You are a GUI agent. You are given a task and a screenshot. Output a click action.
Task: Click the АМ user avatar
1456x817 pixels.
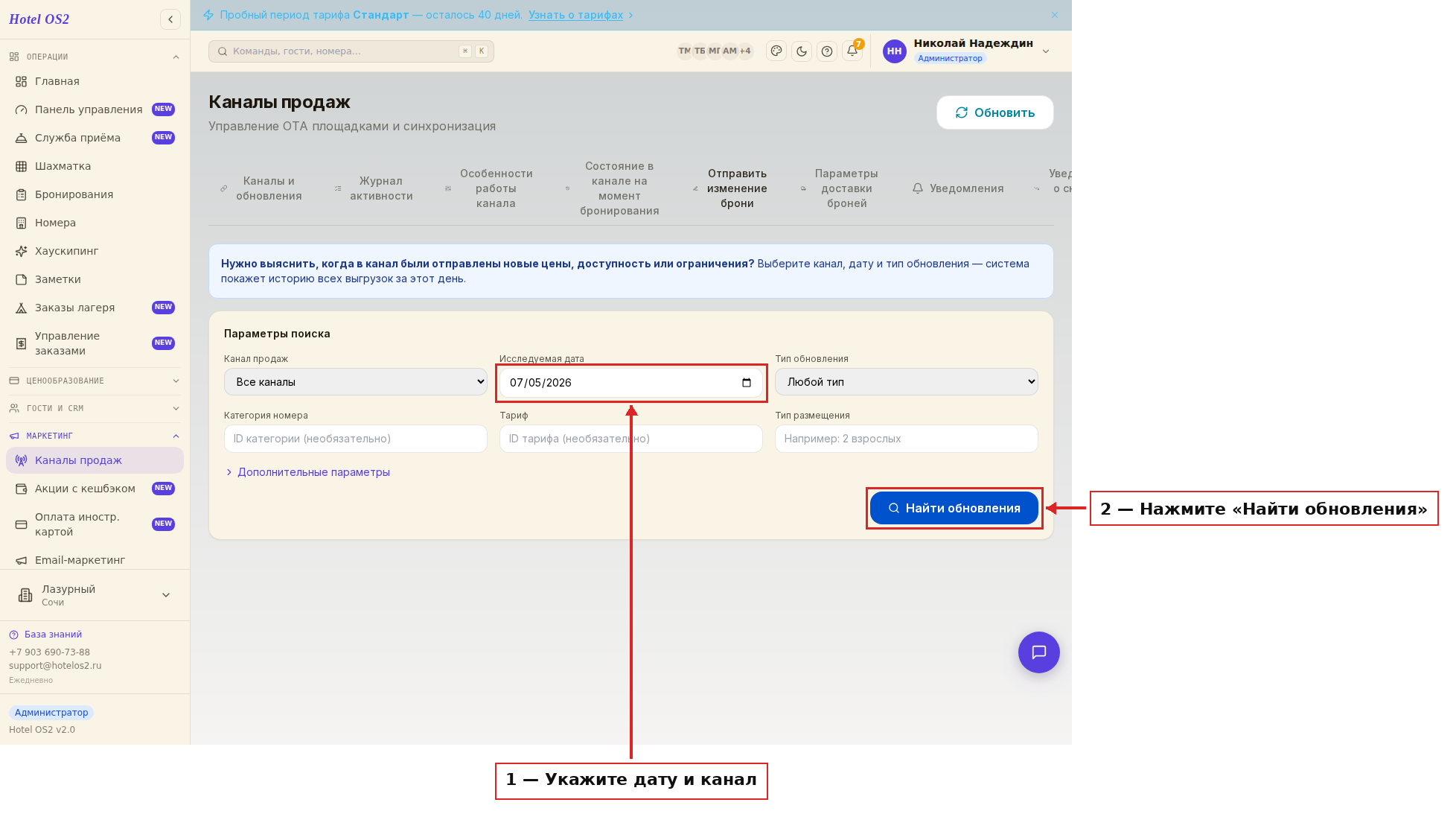(729, 51)
